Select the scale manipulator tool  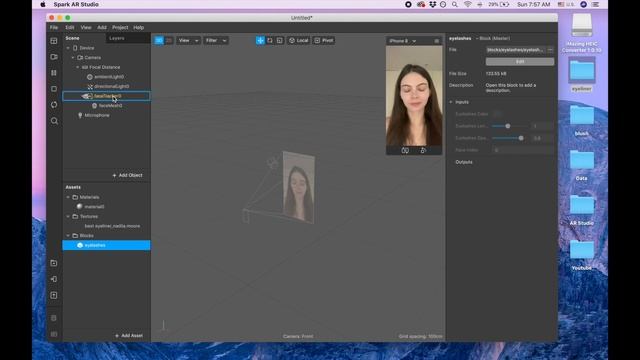pos(280,40)
